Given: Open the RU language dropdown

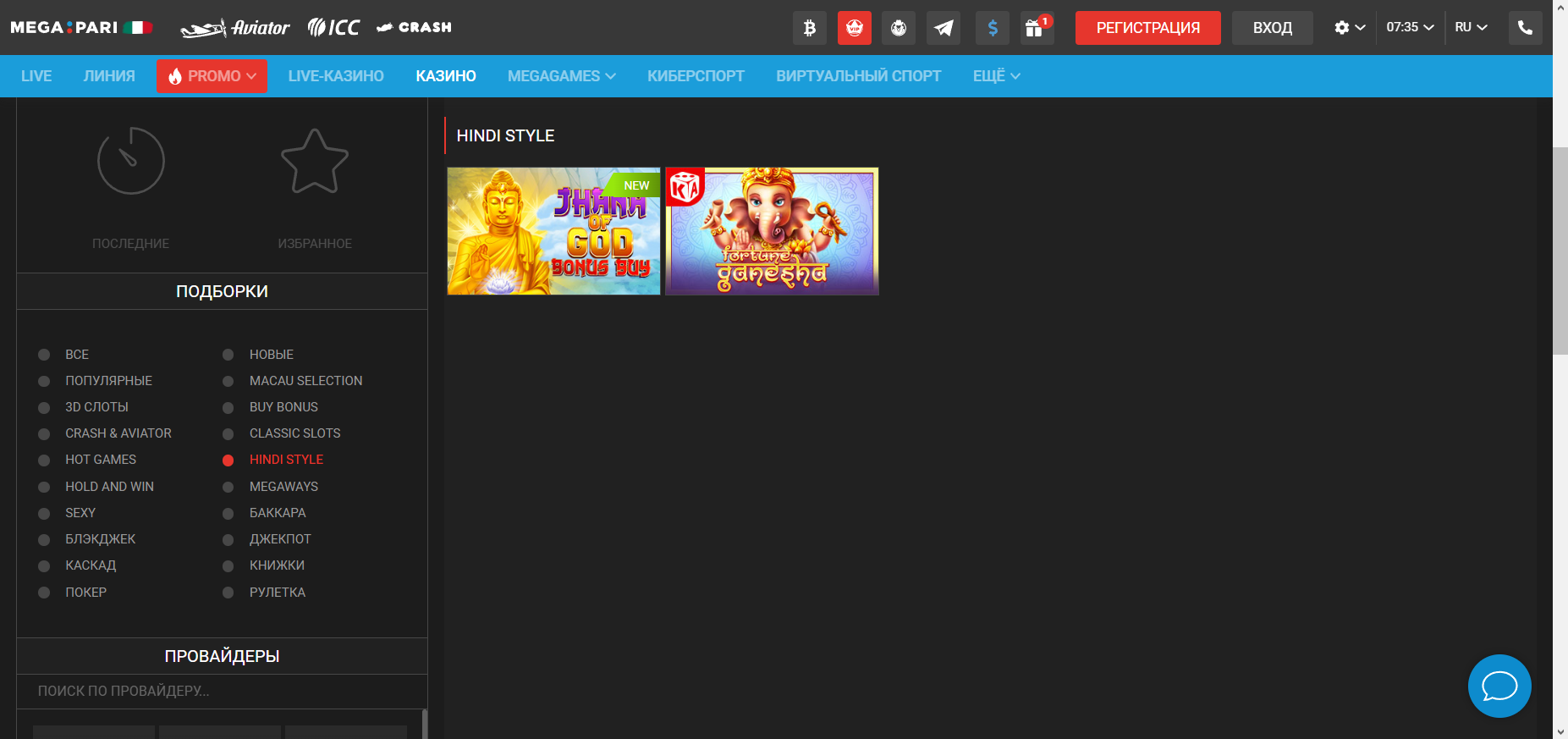Looking at the screenshot, I should [x=1471, y=27].
